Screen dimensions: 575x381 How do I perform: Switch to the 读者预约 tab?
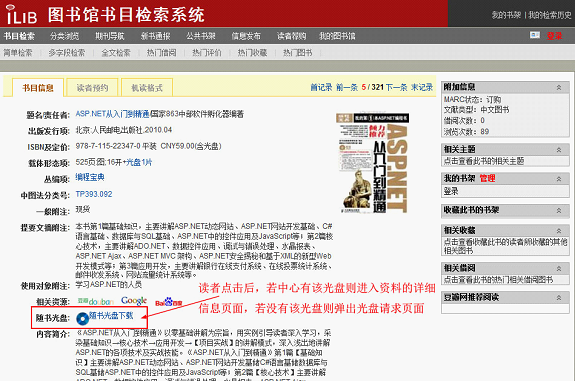point(92,88)
